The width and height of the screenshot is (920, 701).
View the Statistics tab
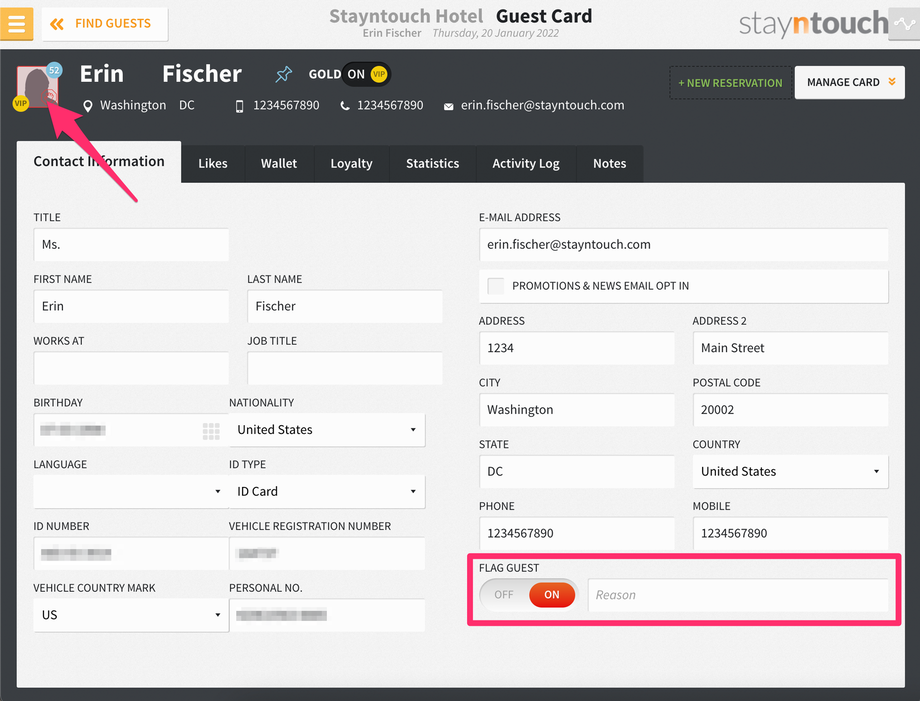coord(432,164)
